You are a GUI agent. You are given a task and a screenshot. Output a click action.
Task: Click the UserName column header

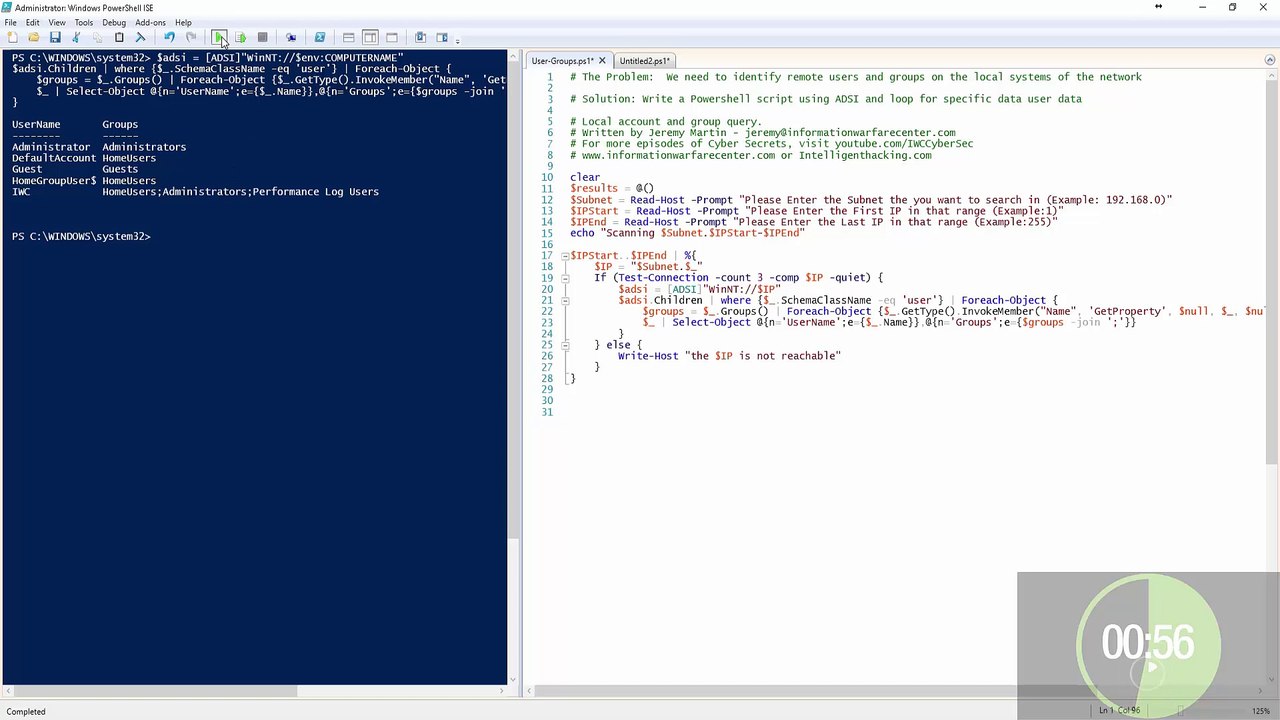click(36, 125)
